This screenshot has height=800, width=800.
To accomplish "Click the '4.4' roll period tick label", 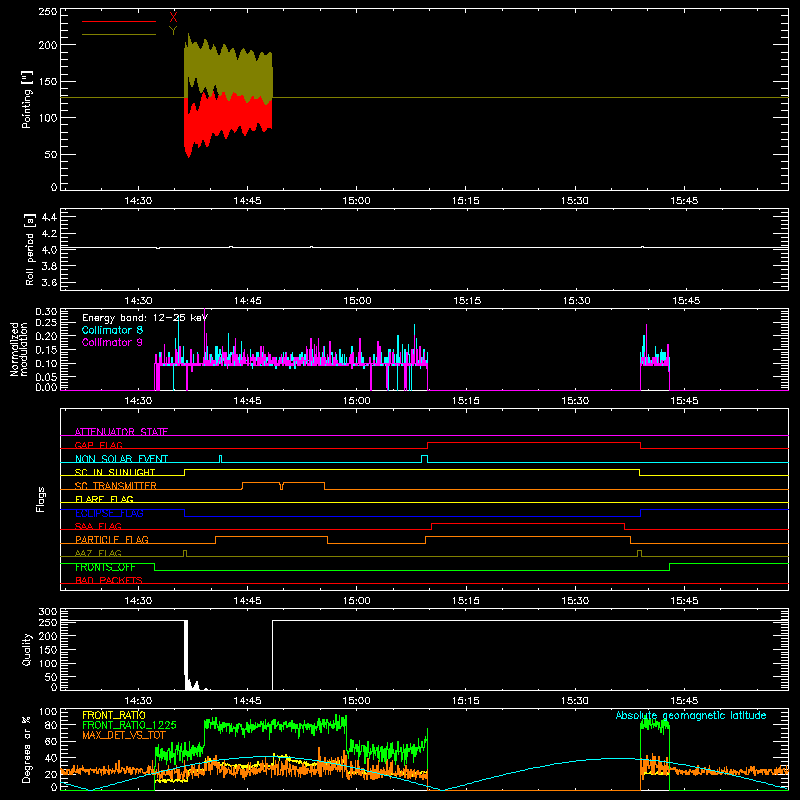I will coord(49,217).
